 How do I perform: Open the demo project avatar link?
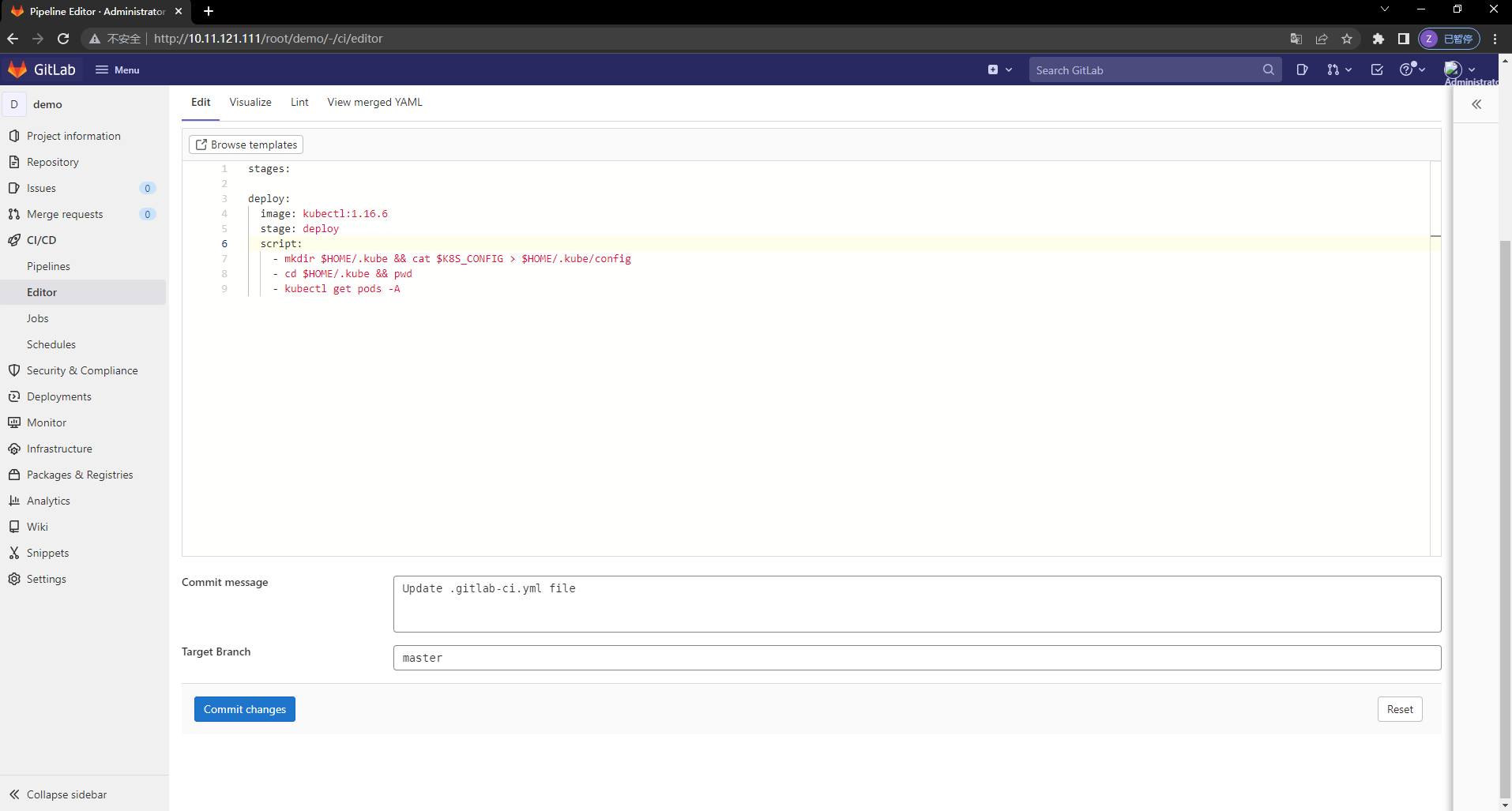point(14,104)
